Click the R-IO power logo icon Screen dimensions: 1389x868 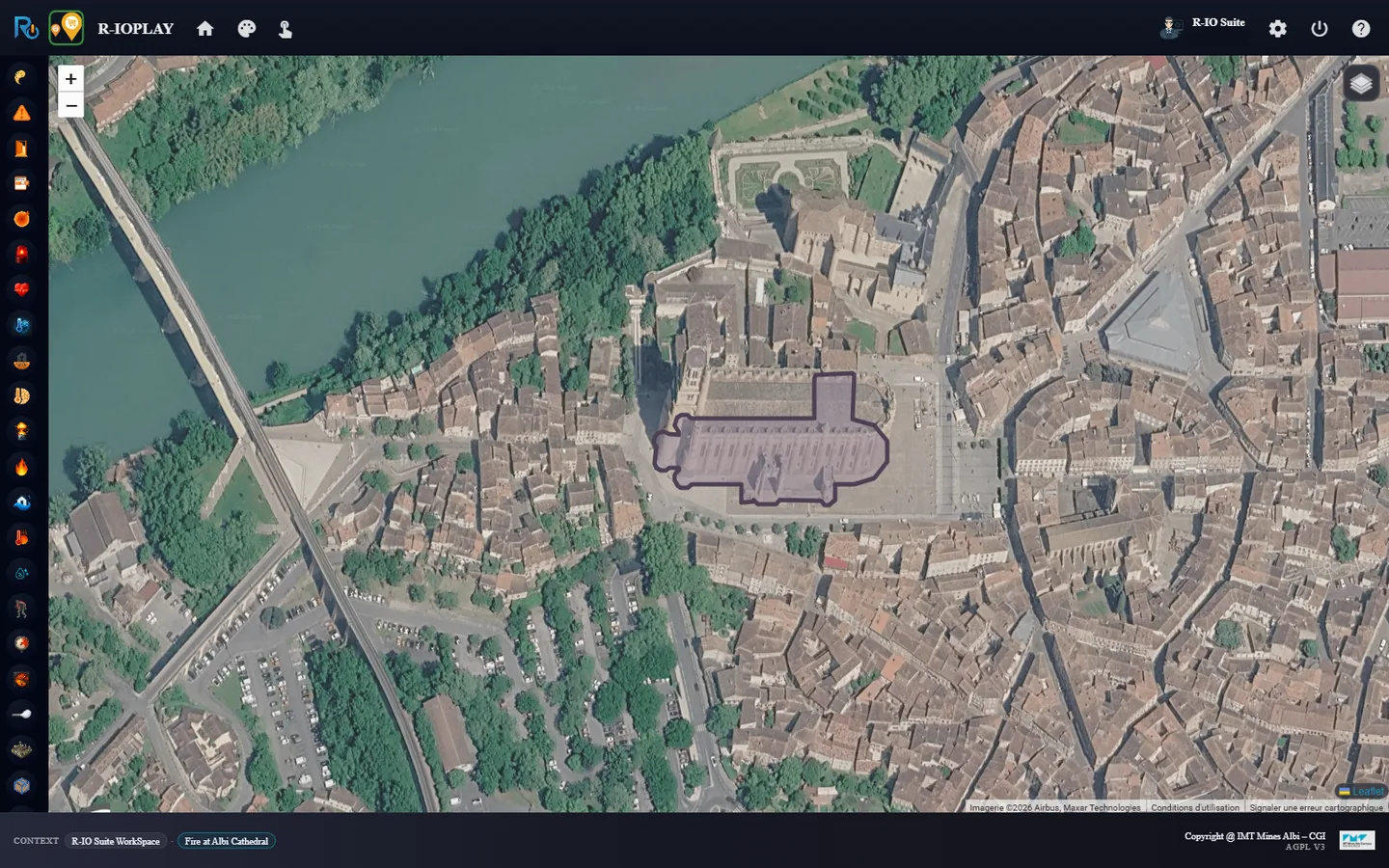(x=26, y=28)
